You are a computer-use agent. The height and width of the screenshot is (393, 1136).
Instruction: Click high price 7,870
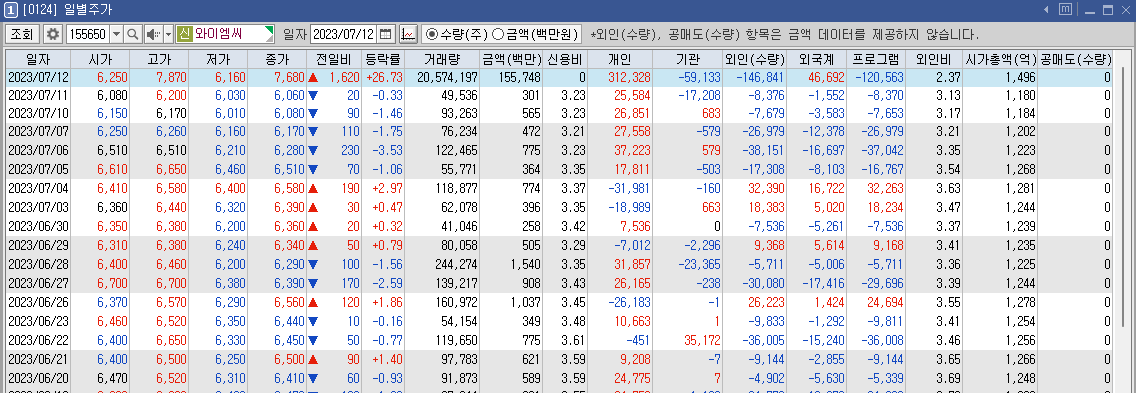(171, 77)
